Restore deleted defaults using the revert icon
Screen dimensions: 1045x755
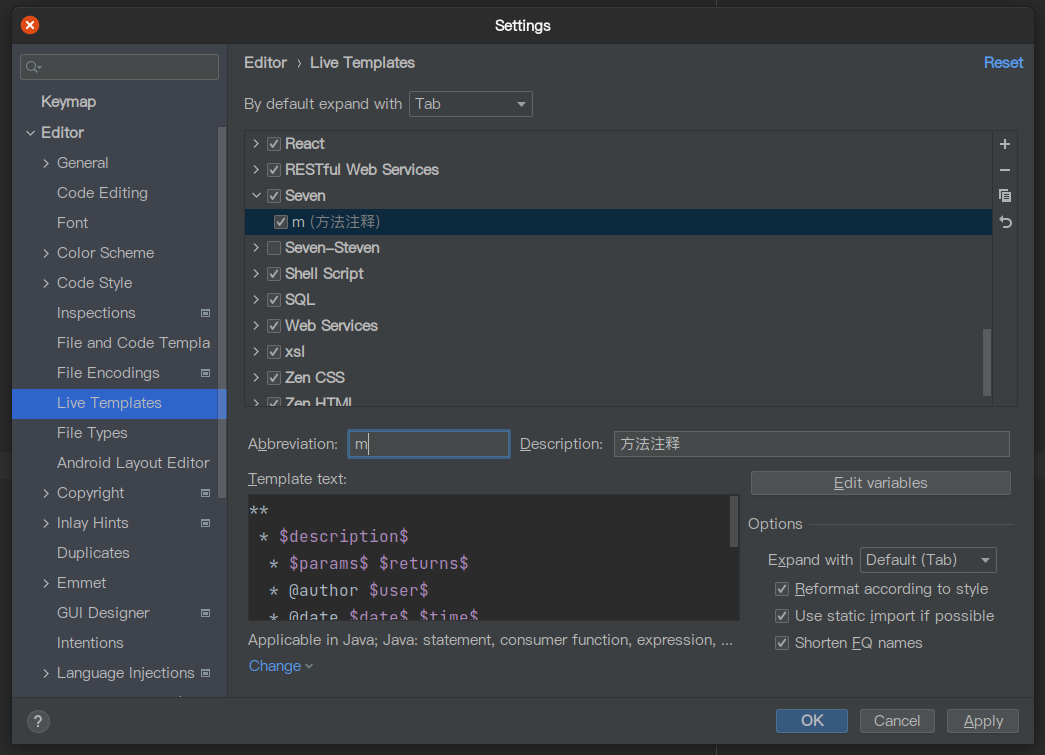point(1005,222)
